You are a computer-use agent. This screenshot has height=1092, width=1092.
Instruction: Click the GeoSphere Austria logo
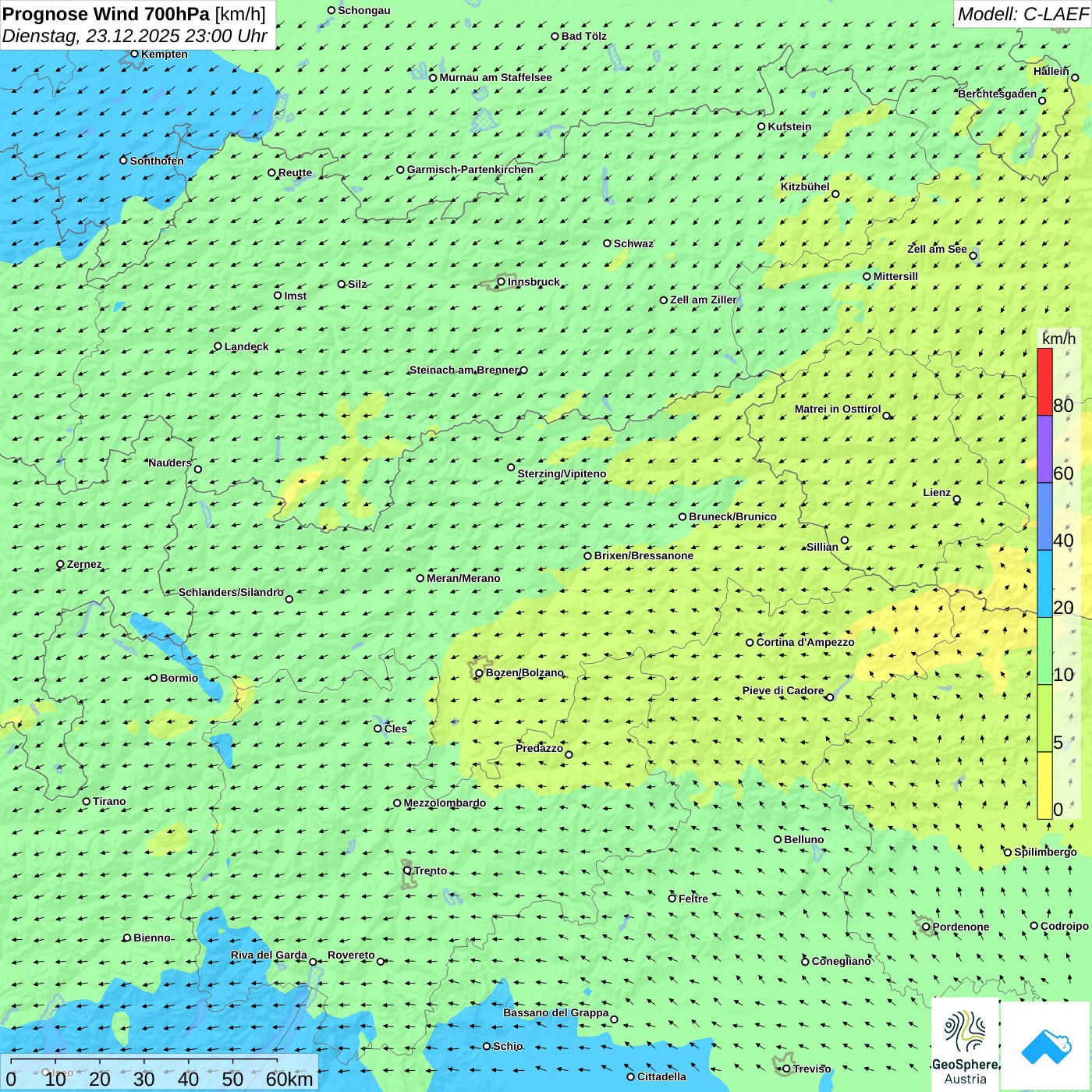click(x=965, y=1044)
